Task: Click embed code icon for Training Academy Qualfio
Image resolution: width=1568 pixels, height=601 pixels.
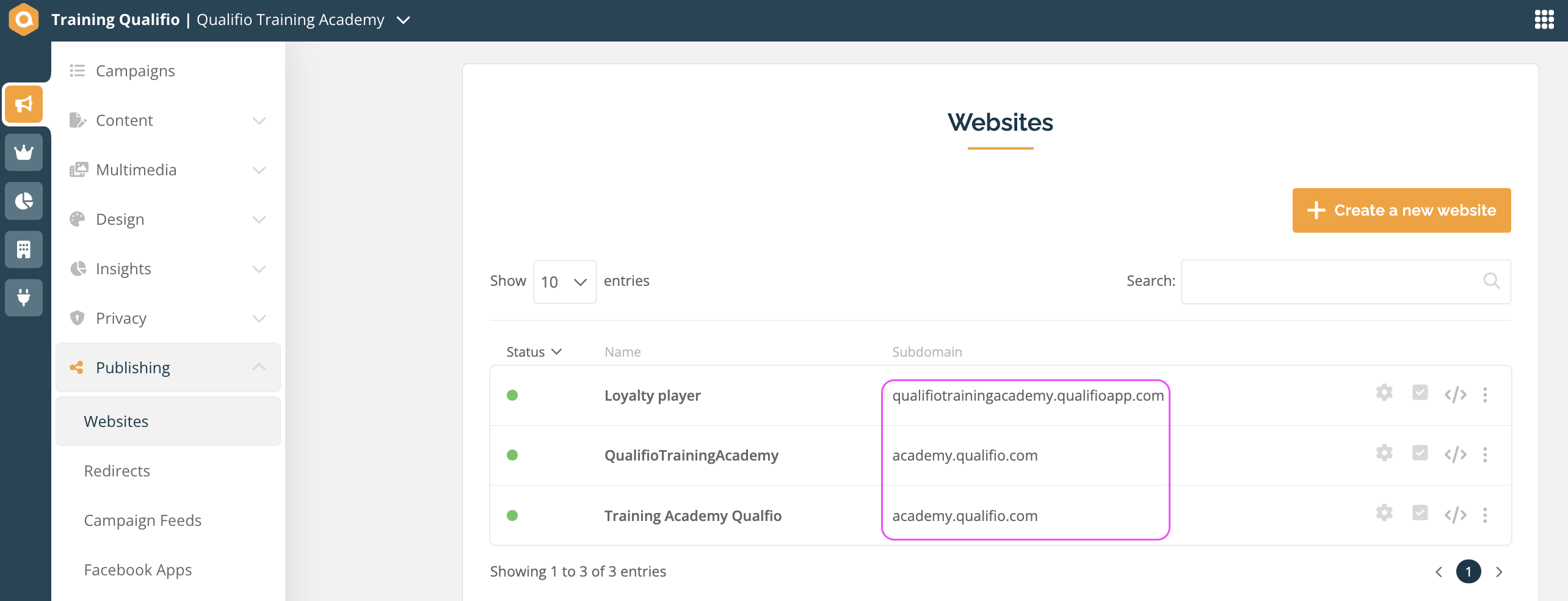Action: 1456,515
